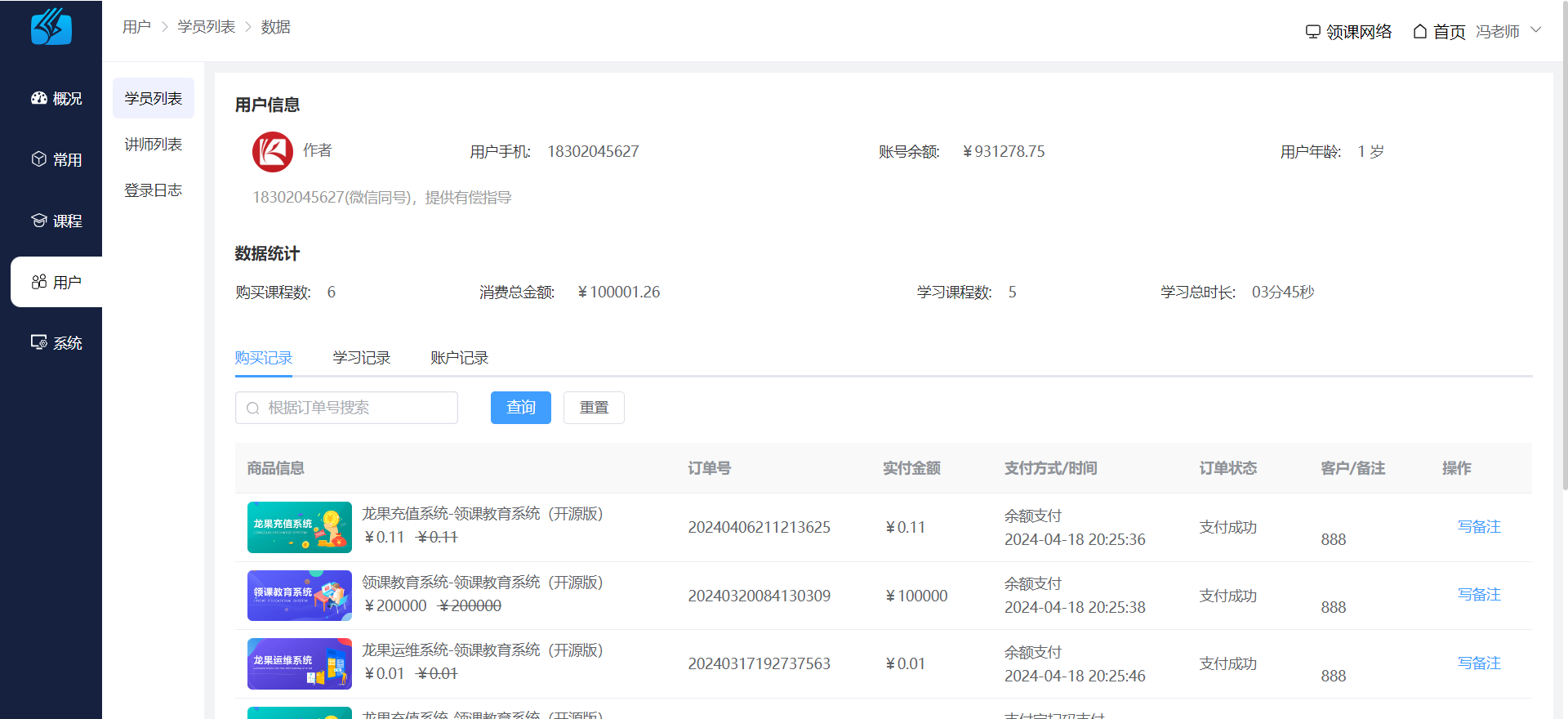Click the home icon beside 首页
Image resolution: width=1568 pixels, height=719 pixels.
[1420, 31]
